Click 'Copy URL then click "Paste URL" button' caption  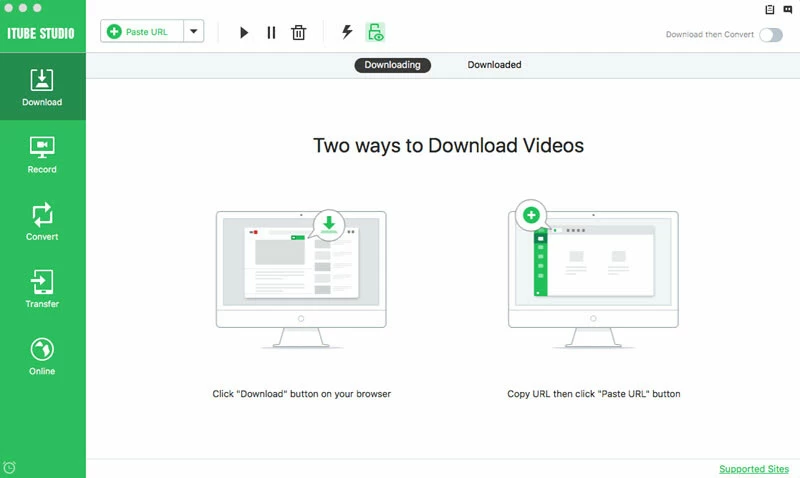tap(593, 394)
